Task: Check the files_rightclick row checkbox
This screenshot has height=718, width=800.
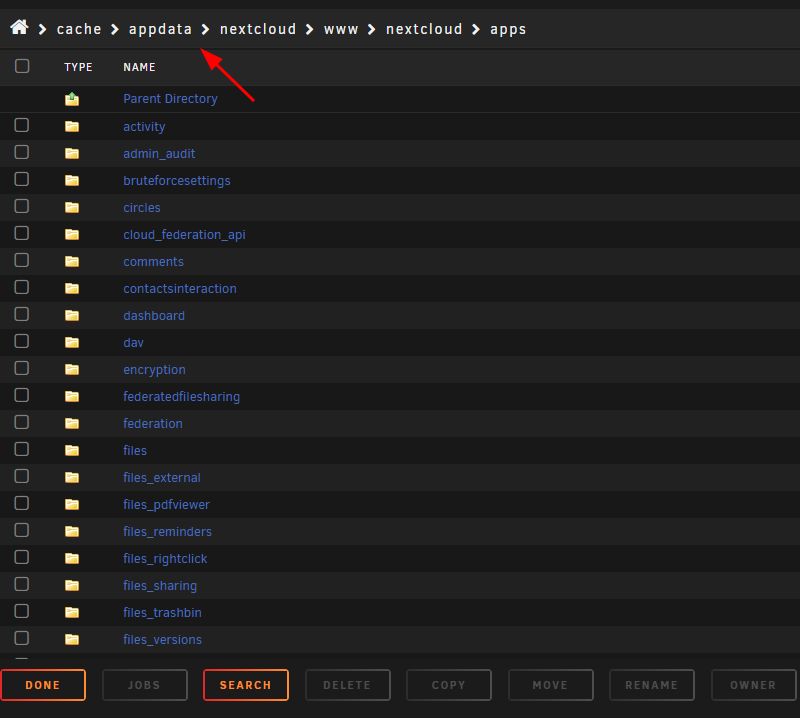Action: click(21, 557)
